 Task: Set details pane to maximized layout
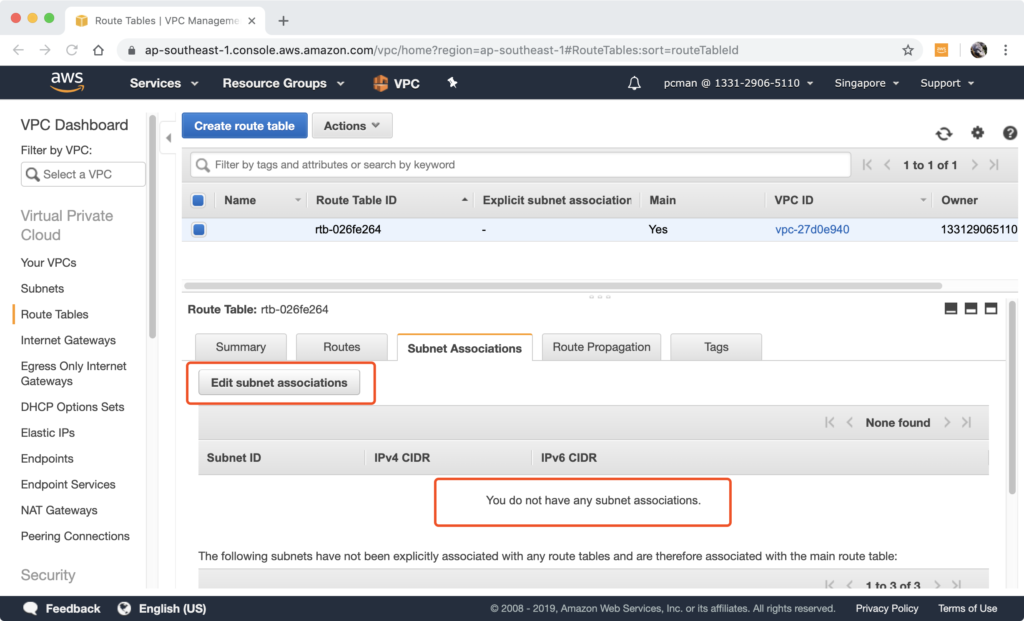(x=991, y=308)
